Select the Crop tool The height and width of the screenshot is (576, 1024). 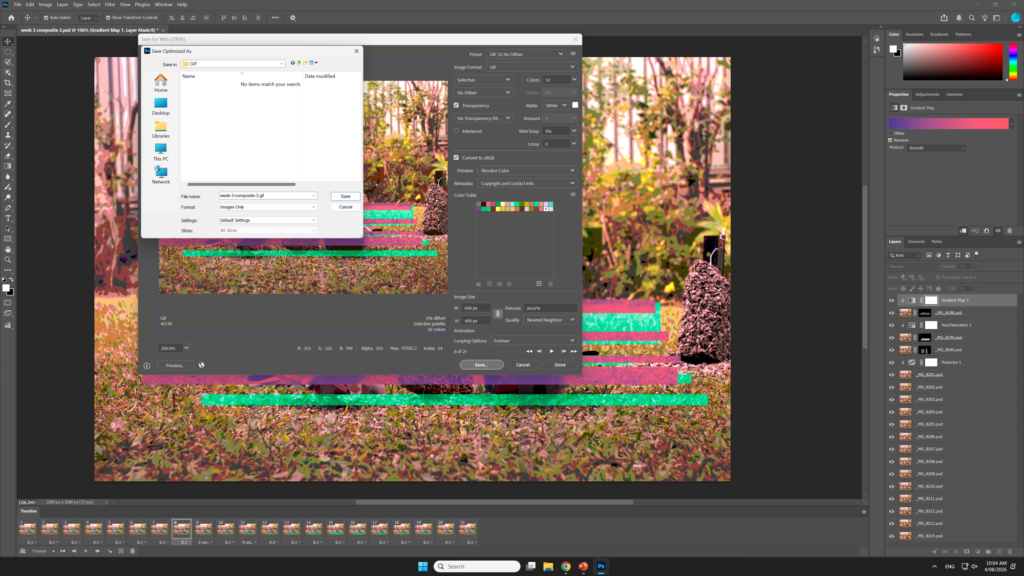coord(8,83)
